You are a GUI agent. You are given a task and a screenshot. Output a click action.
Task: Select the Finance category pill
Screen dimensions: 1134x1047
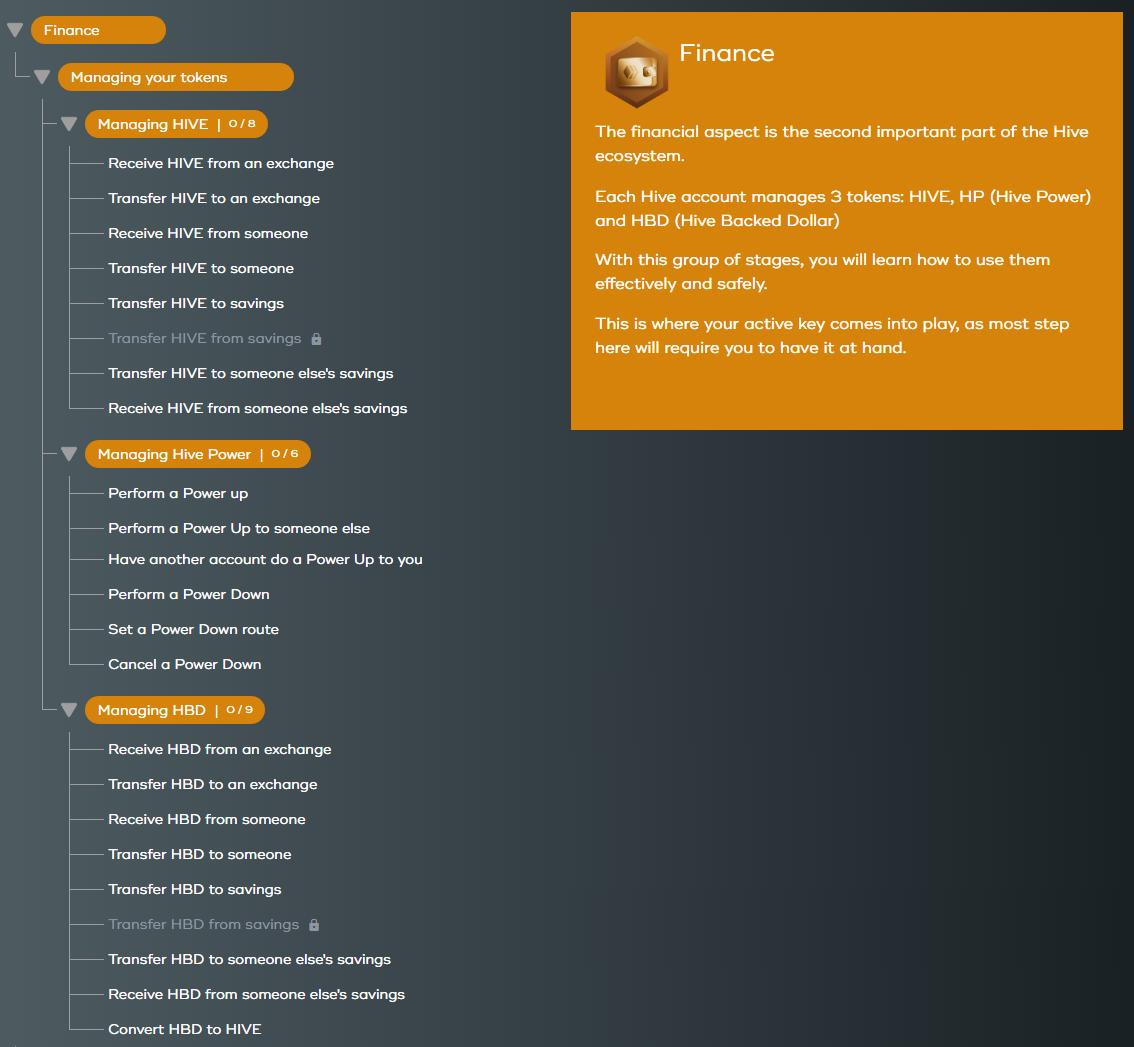[x=98, y=30]
